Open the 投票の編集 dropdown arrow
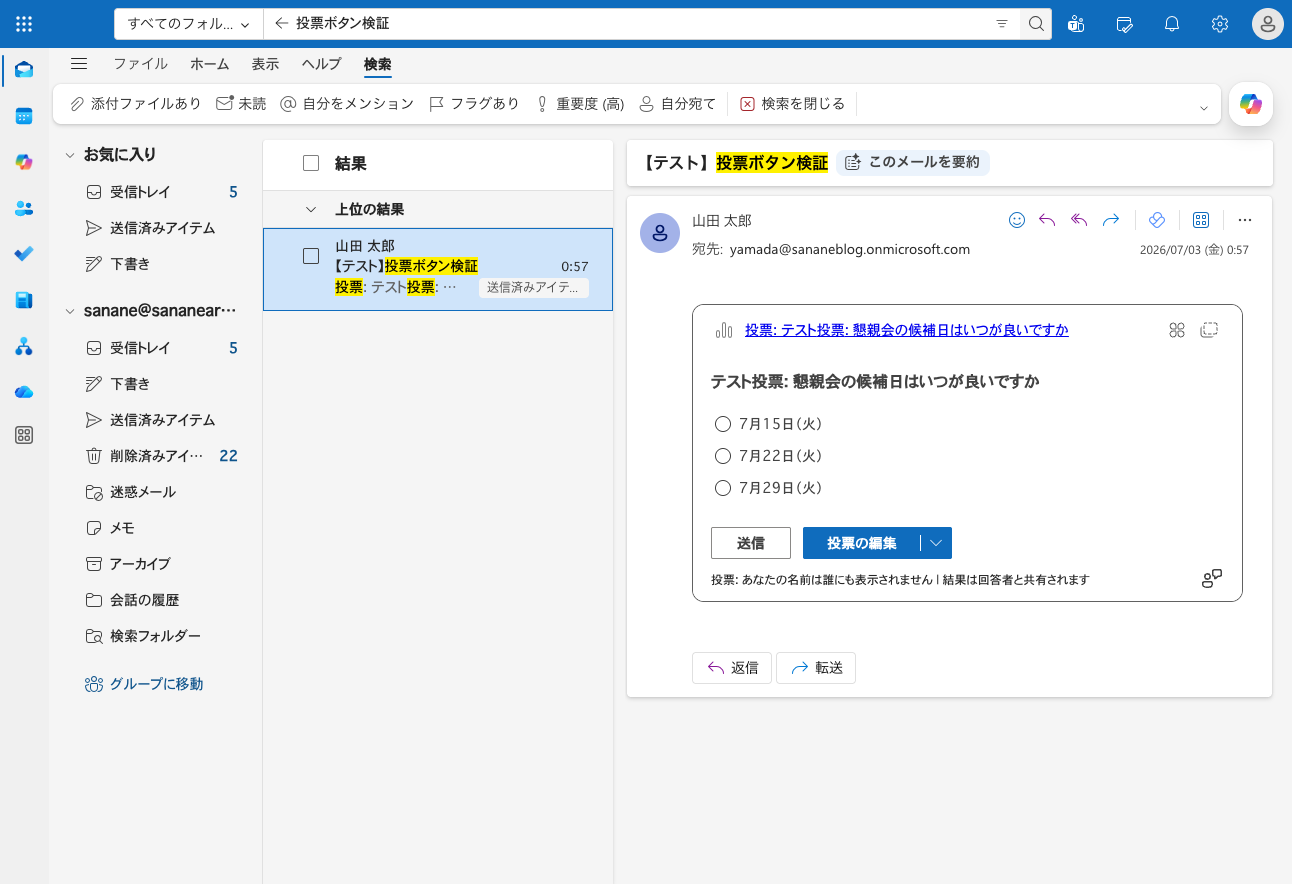This screenshot has height=884, width=1292. point(936,543)
